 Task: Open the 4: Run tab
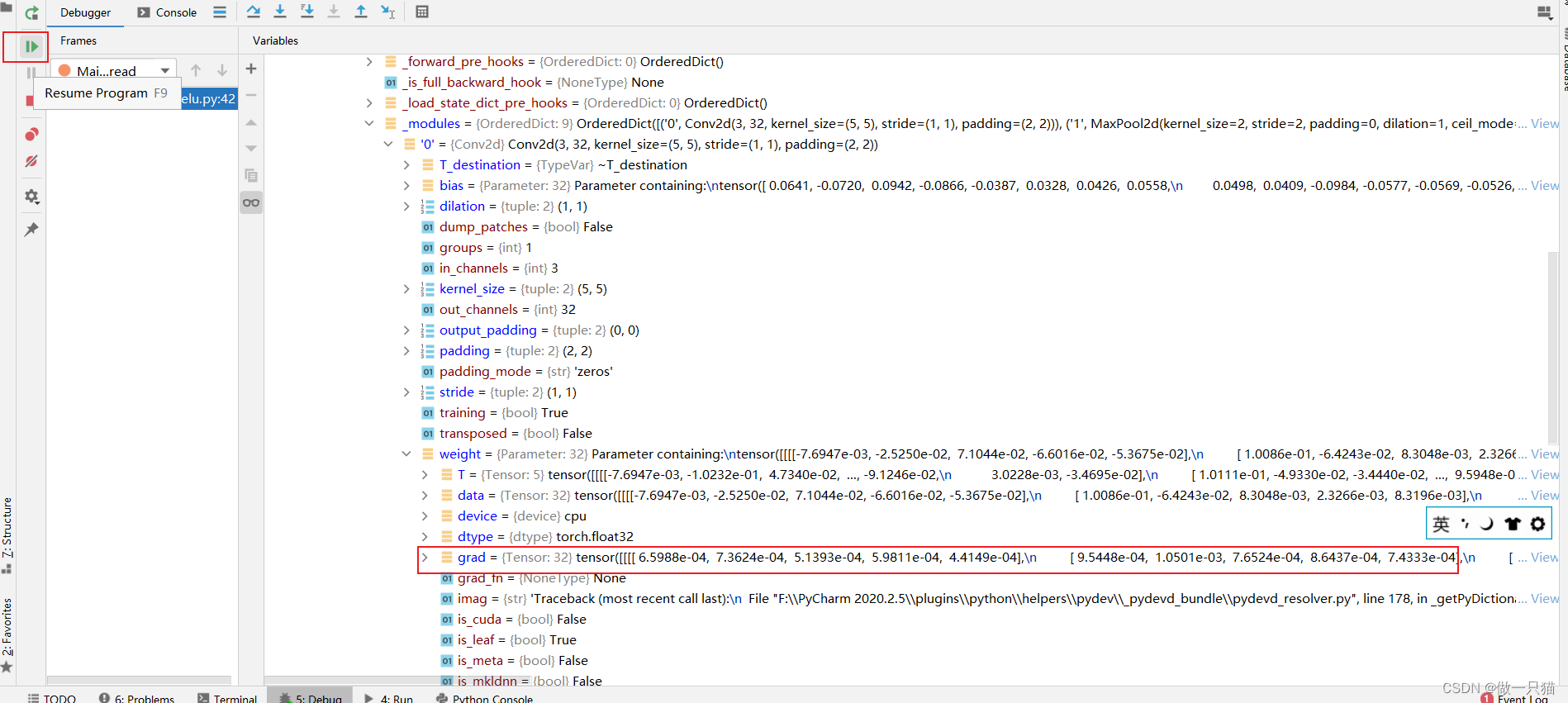[388, 698]
